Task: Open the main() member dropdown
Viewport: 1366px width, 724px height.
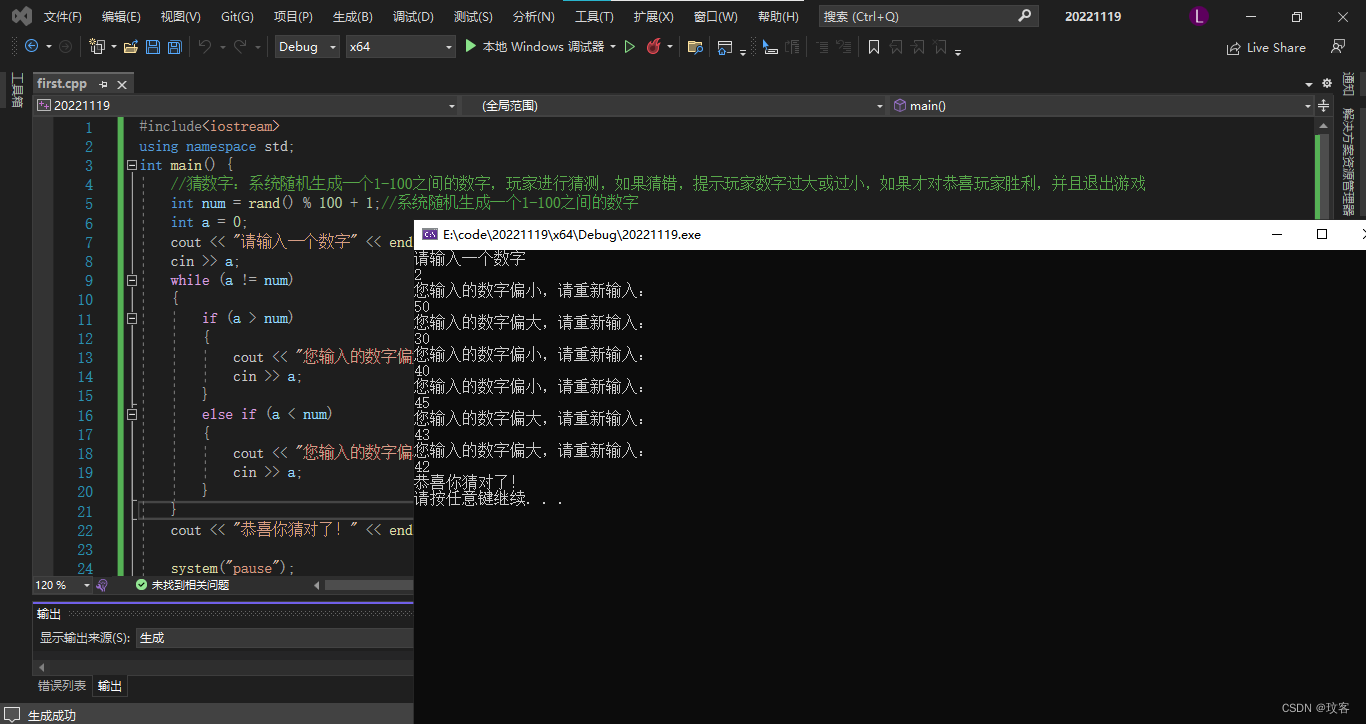Action: pyautogui.click(x=1102, y=105)
